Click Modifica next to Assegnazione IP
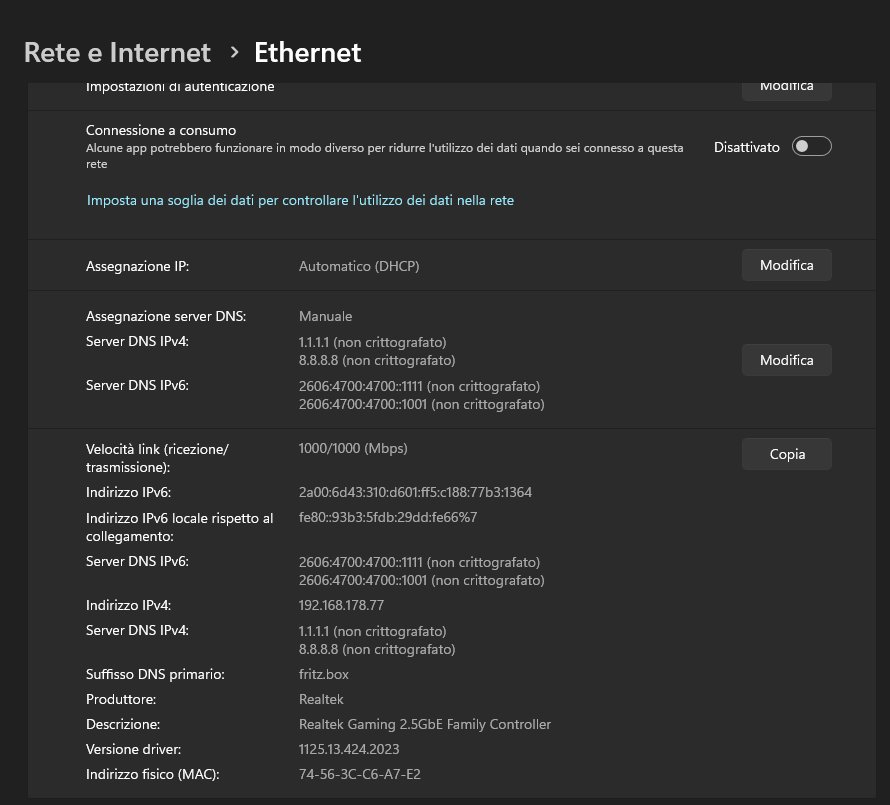The height and width of the screenshot is (805, 890). click(787, 265)
